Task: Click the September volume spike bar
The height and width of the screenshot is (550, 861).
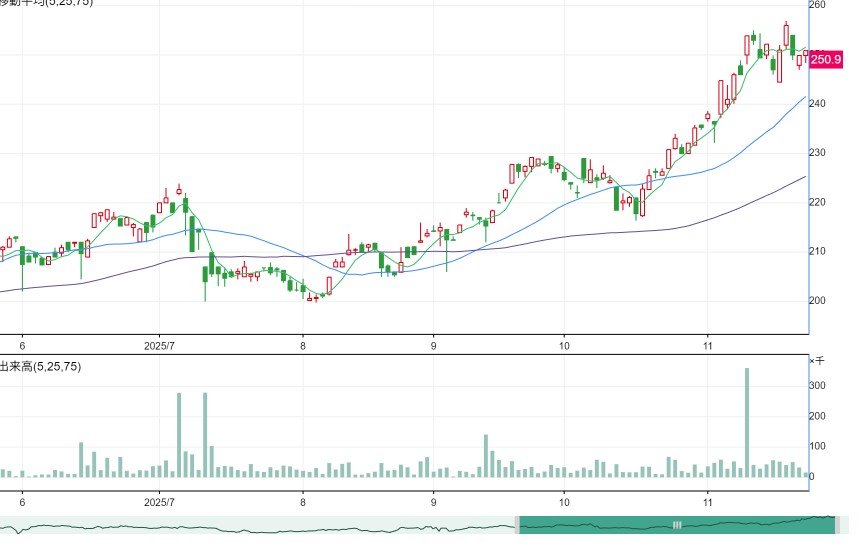Action: (x=486, y=456)
